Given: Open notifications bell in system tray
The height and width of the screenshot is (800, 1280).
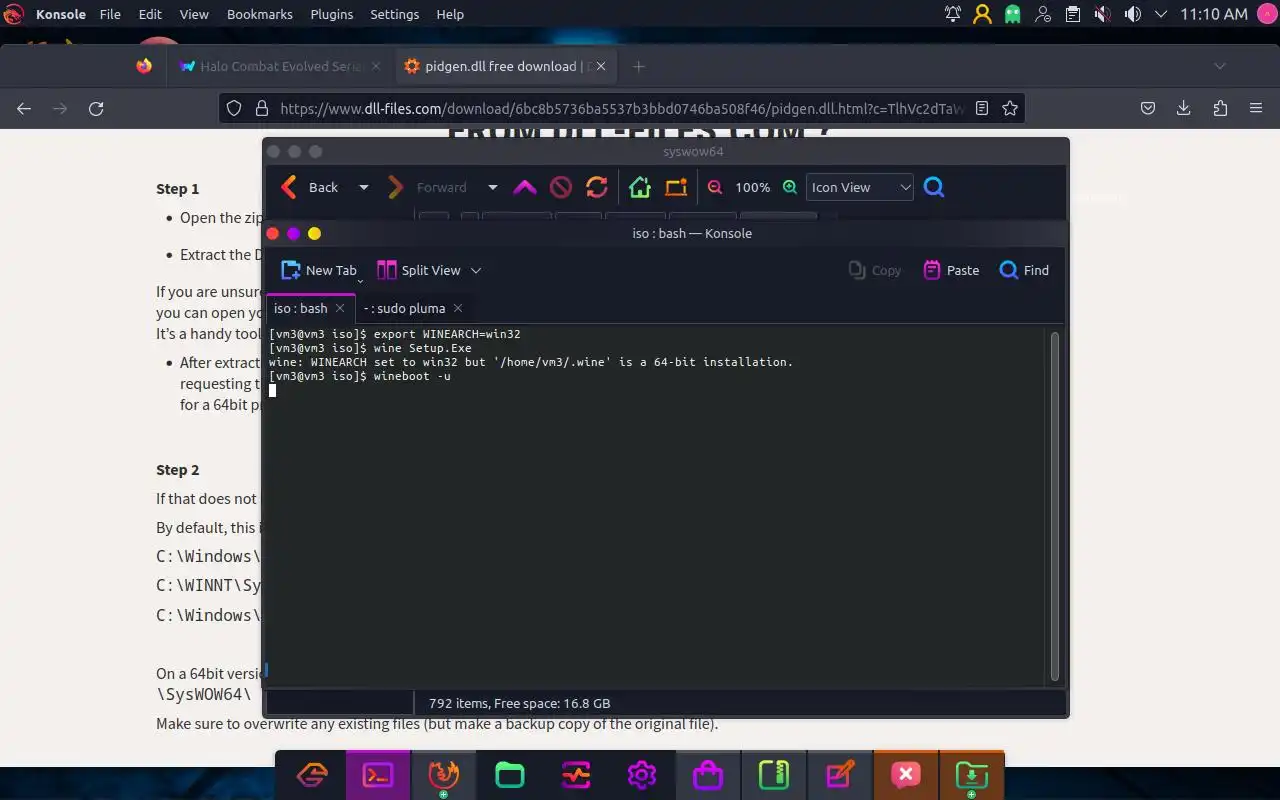Looking at the screenshot, I should tap(953, 14).
